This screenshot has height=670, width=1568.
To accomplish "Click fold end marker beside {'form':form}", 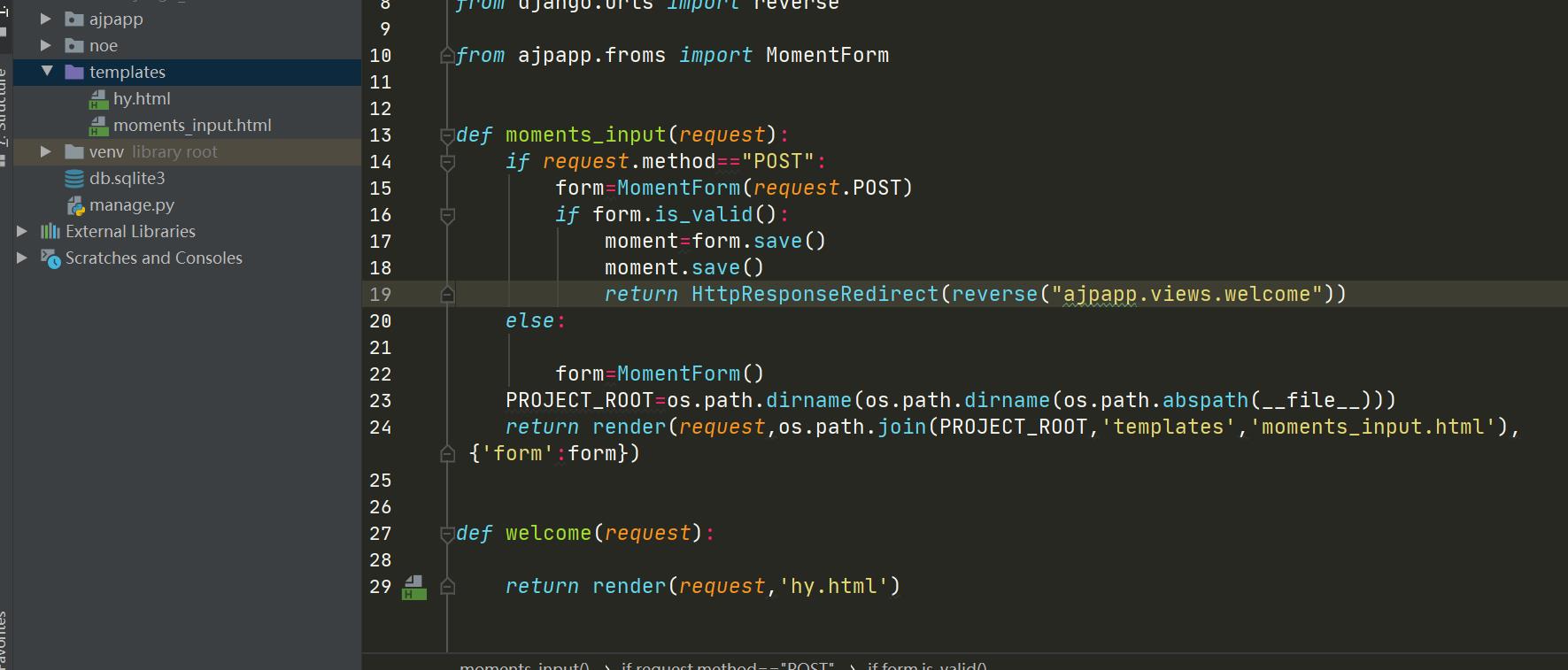I will 447,454.
